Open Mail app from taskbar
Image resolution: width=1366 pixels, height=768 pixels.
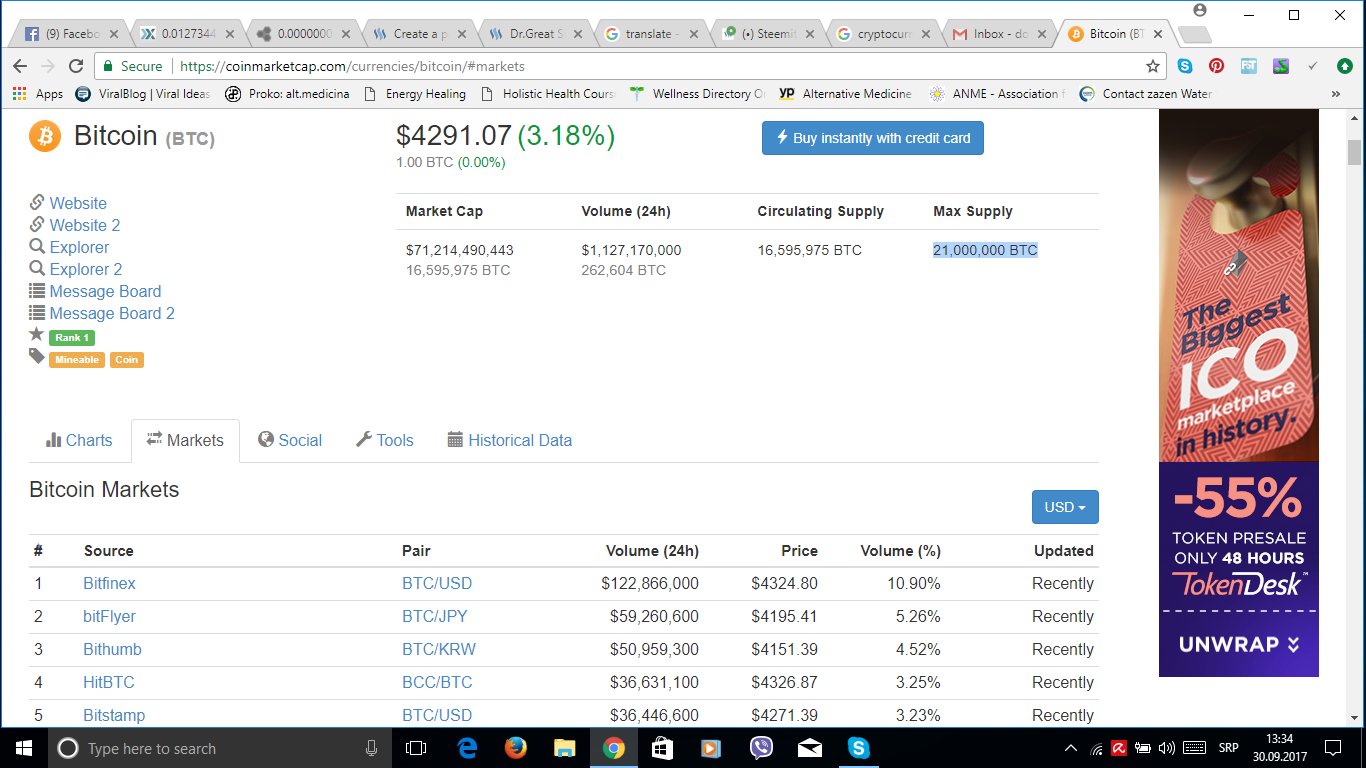(x=810, y=748)
